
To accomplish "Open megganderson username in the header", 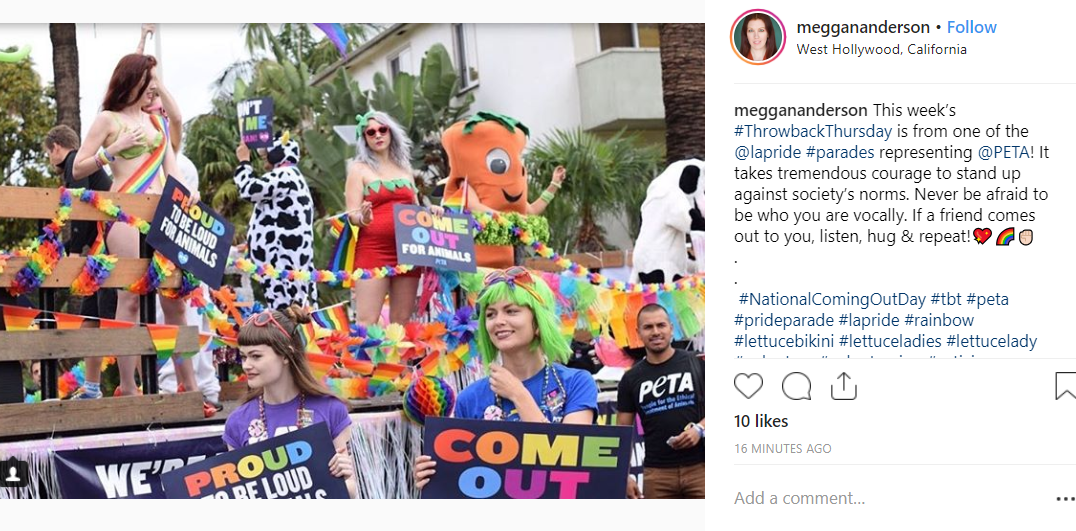I will point(863,27).
